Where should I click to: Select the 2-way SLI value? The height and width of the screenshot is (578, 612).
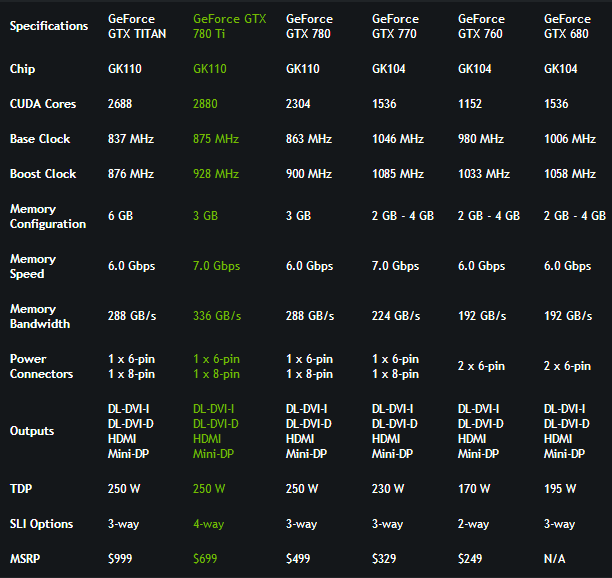click(473, 524)
